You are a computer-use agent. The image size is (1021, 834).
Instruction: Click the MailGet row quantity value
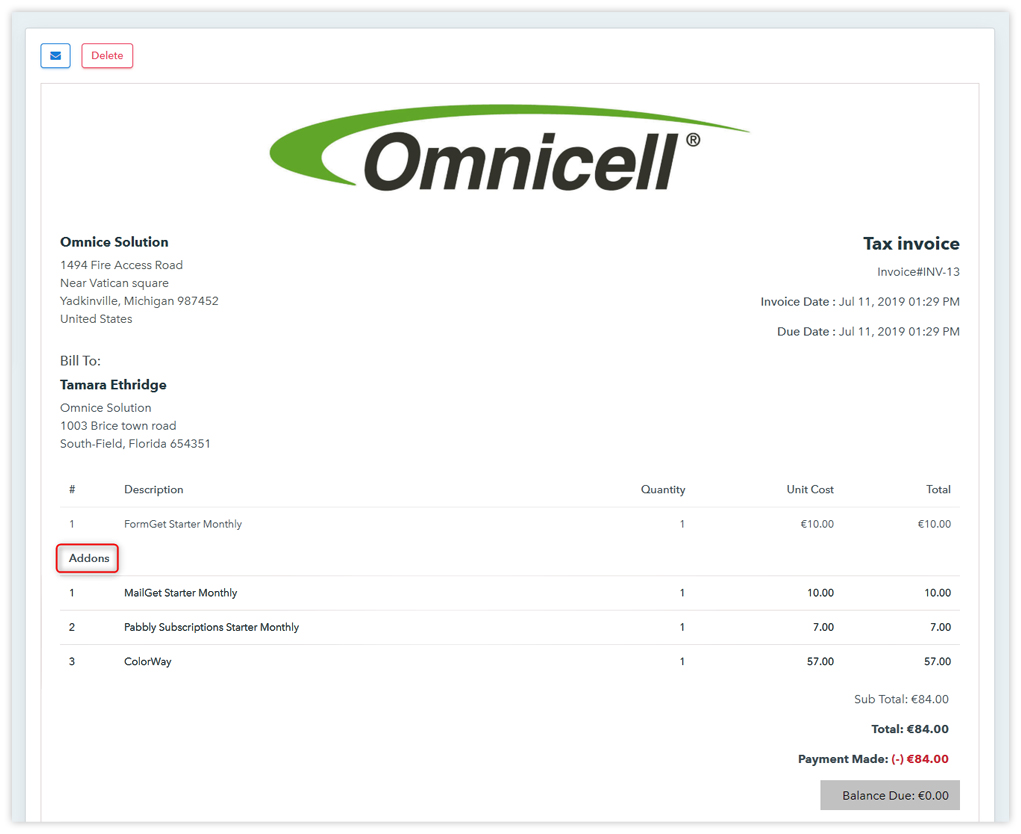coord(682,593)
